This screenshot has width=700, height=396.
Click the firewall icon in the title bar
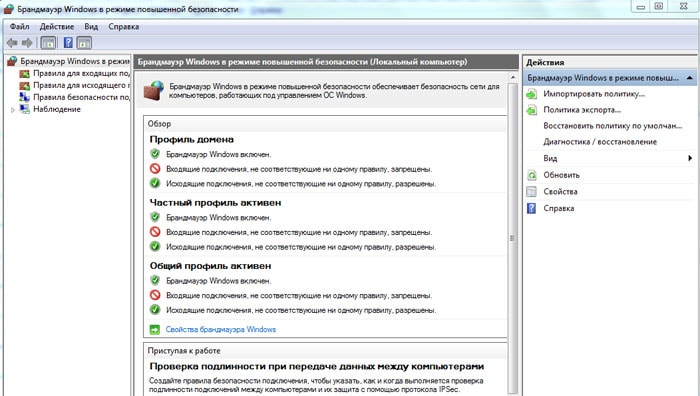click(8, 9)
